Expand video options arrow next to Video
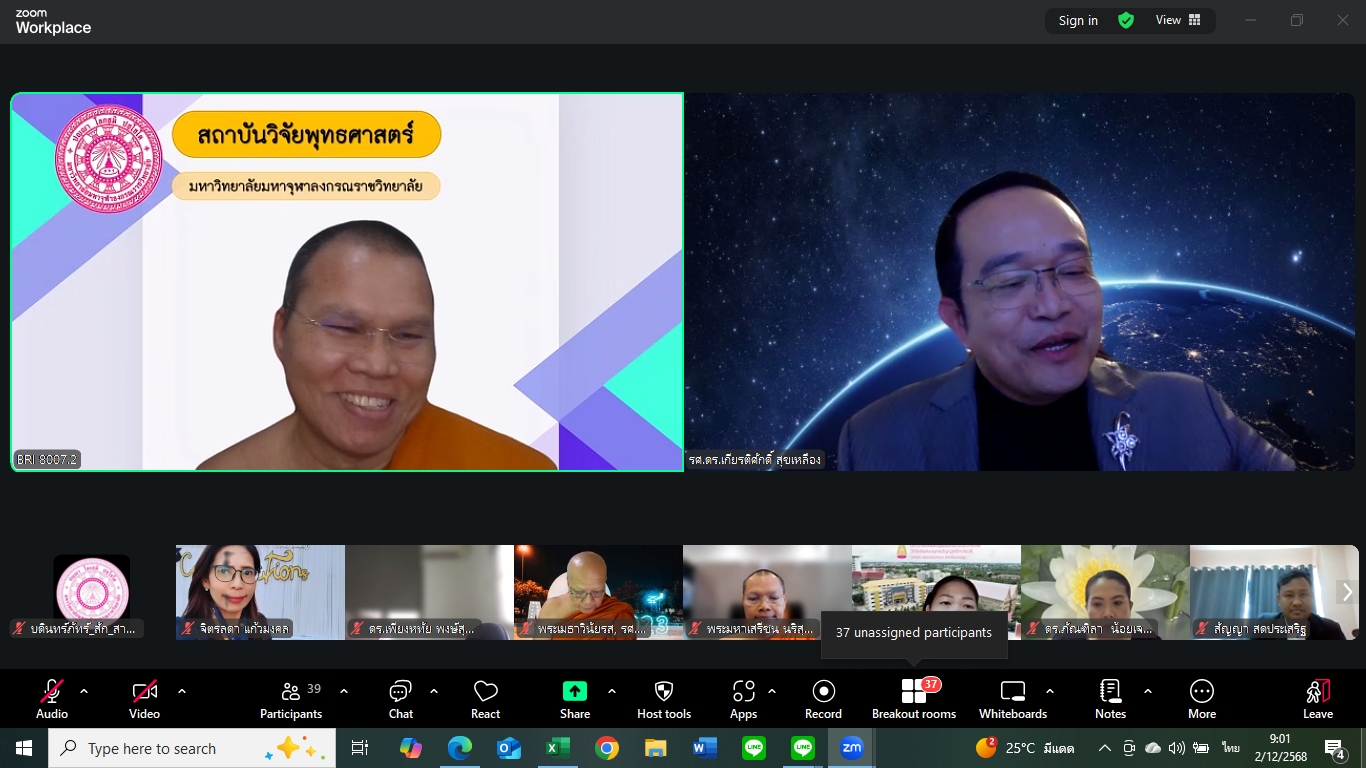This screenshot has width=1366, height=768. click(182, 691)
